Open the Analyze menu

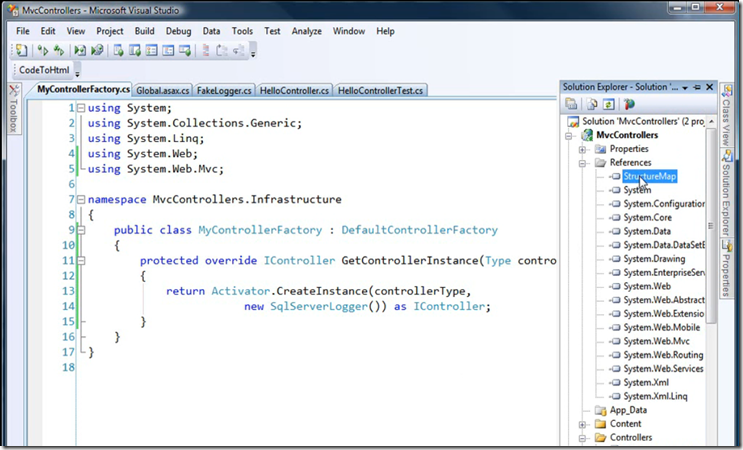[x=307, y=31]
